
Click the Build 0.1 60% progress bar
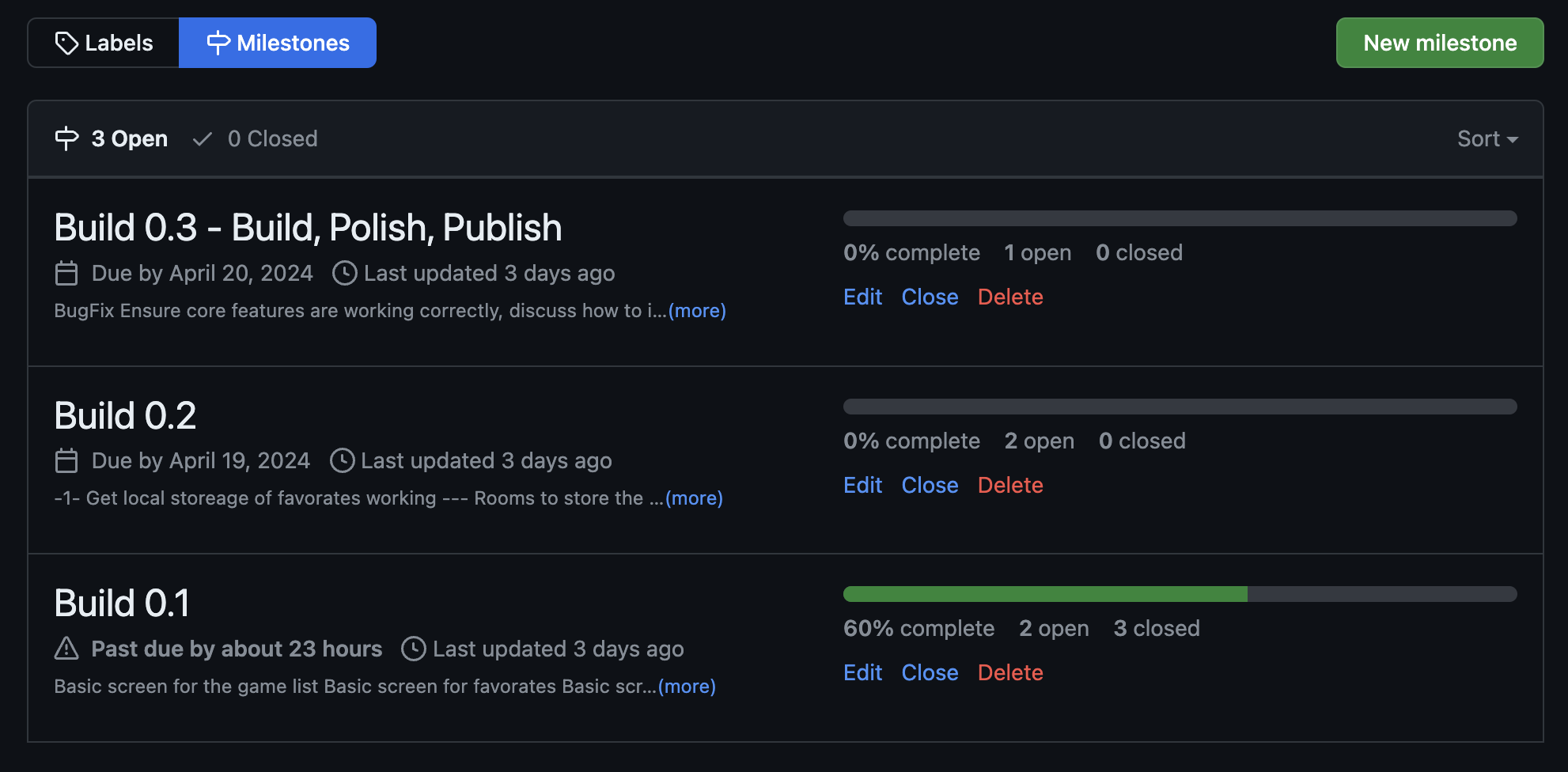1180,594
